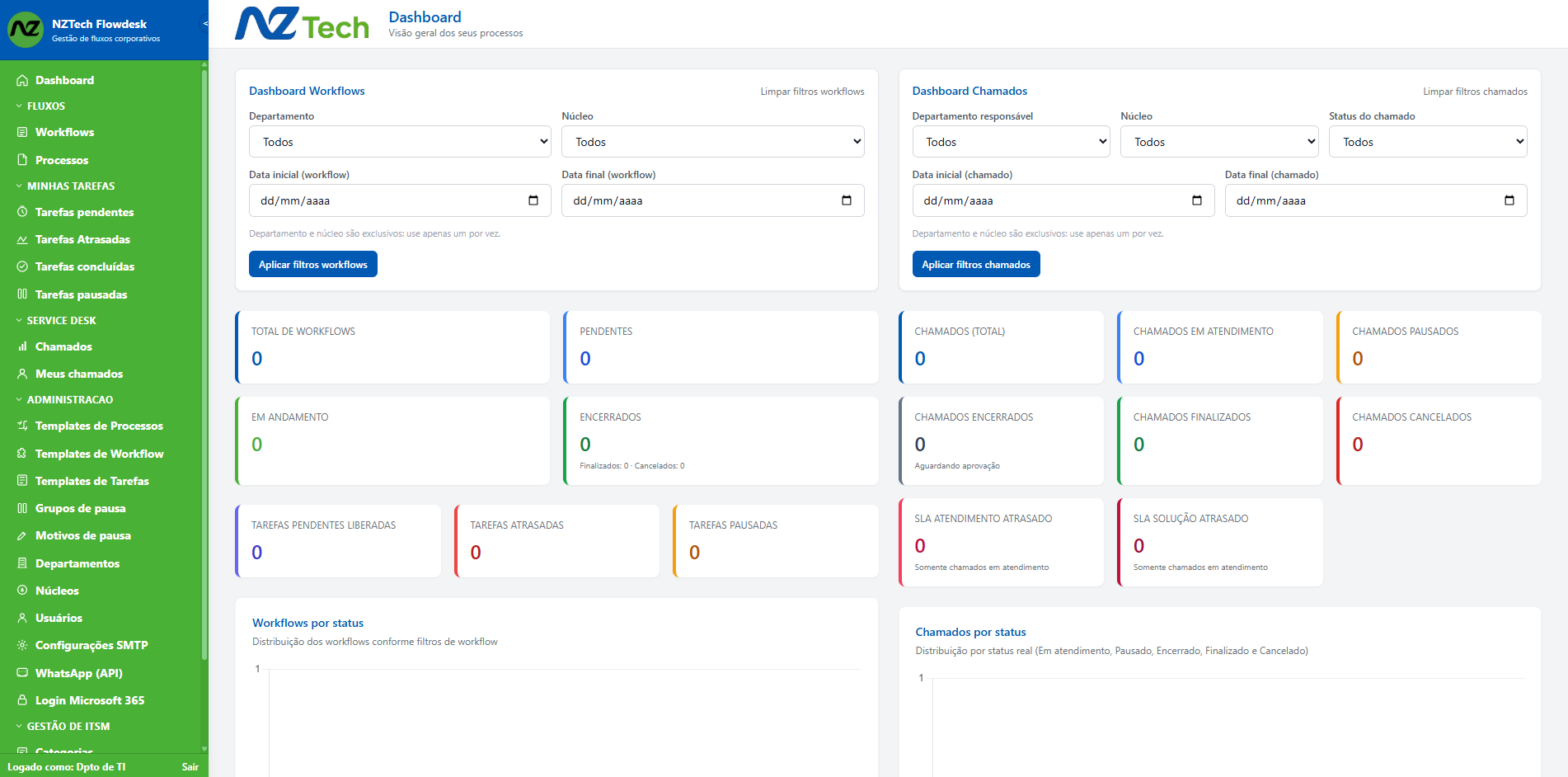Click the Departamentos building icon

[22, 563]
